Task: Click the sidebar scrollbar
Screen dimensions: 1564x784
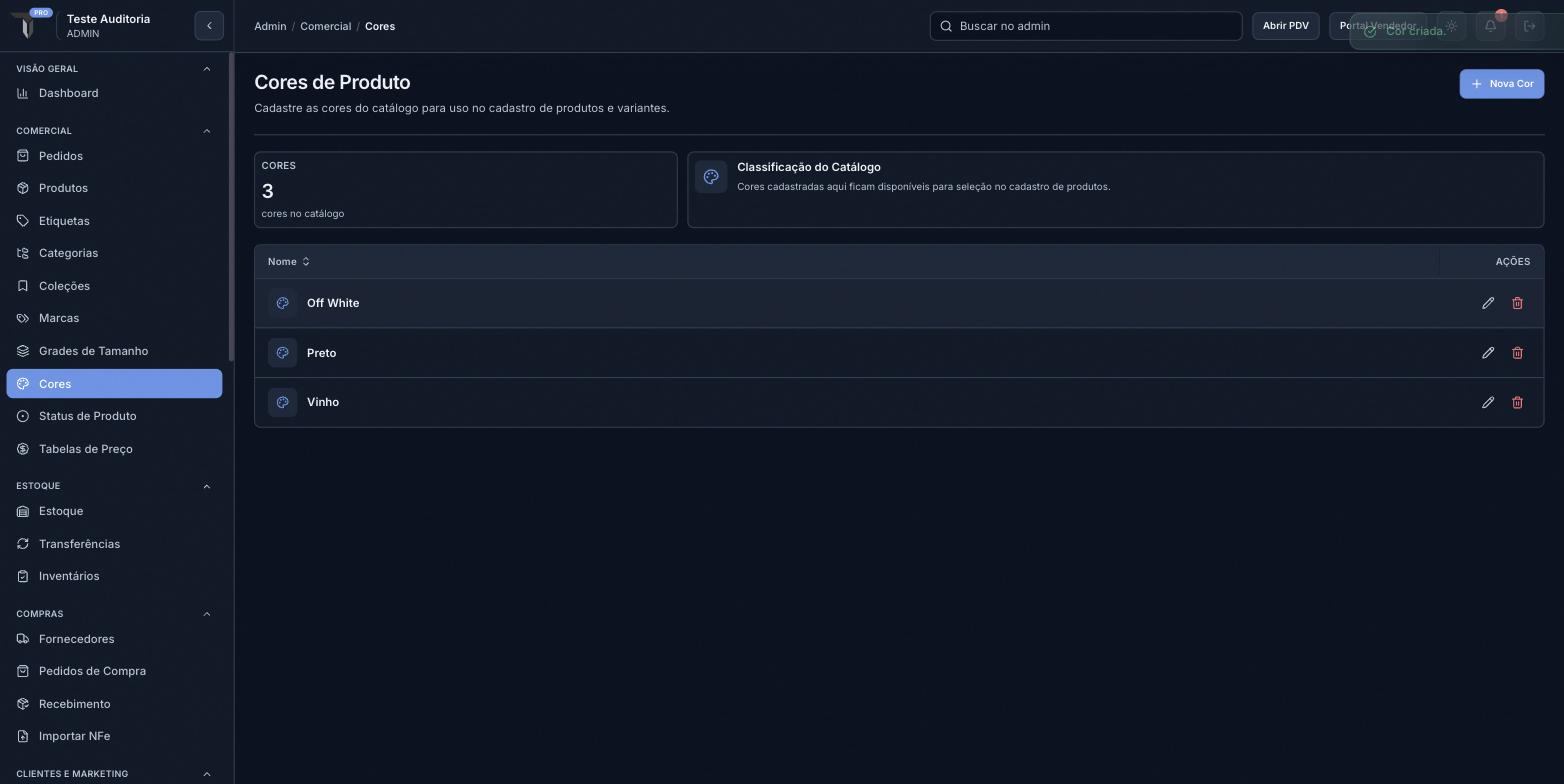Action: [231, 208]
